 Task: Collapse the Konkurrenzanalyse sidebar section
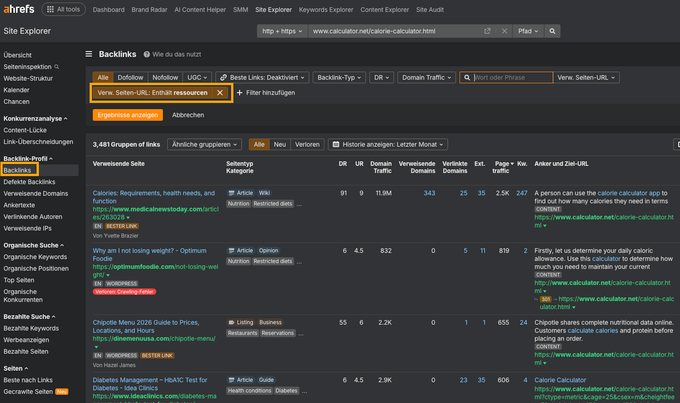[x=35, y=118]
